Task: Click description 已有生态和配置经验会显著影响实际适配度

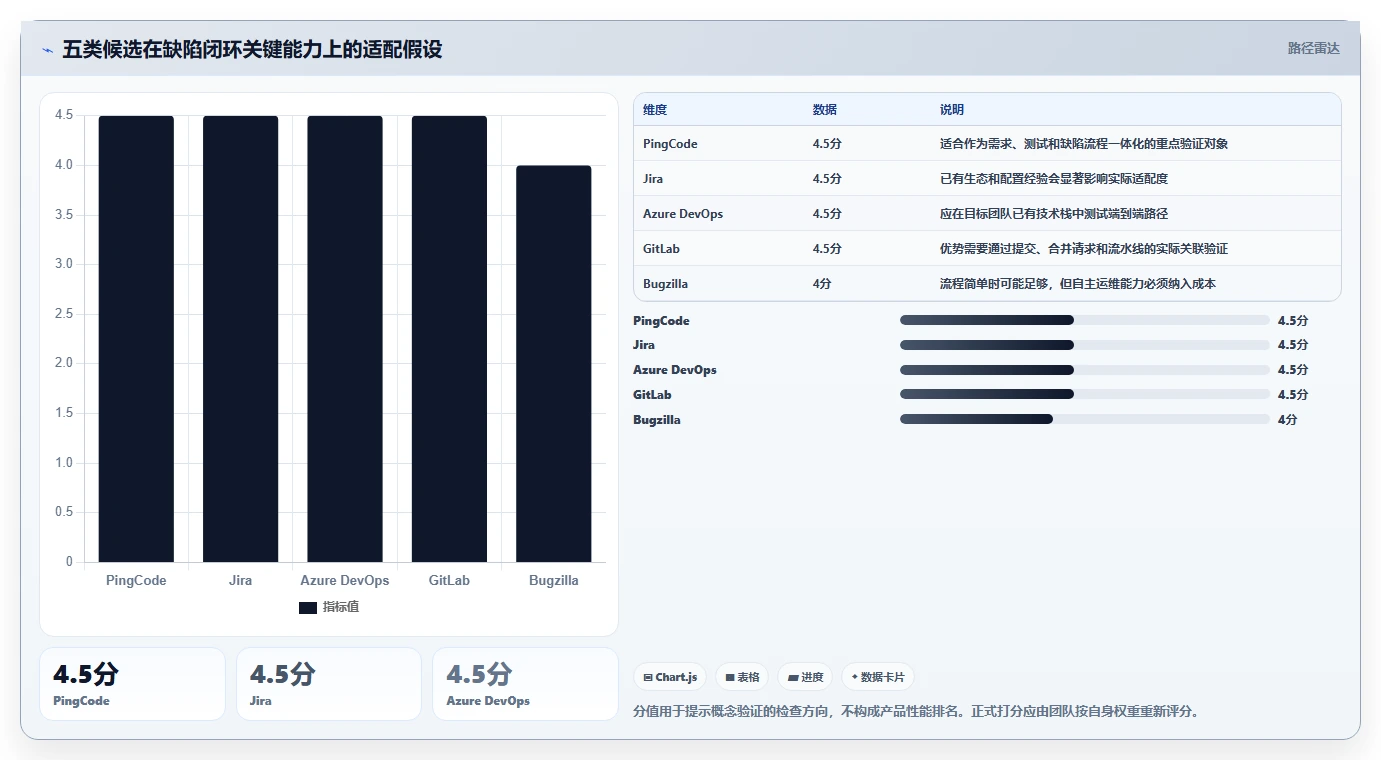Action: (x=1054, y=179)
